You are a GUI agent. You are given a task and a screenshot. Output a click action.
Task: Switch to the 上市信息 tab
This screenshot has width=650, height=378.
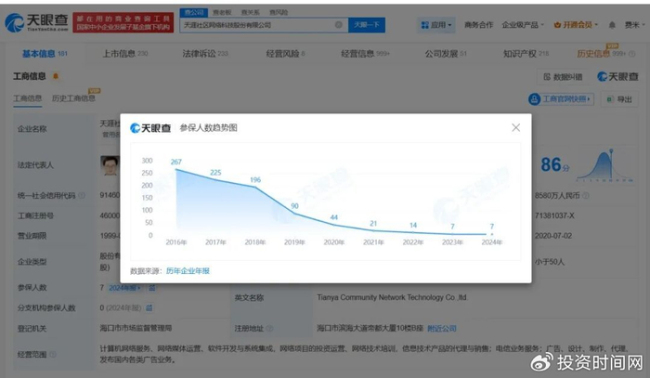pyautogui.click(x=125, y=53)
